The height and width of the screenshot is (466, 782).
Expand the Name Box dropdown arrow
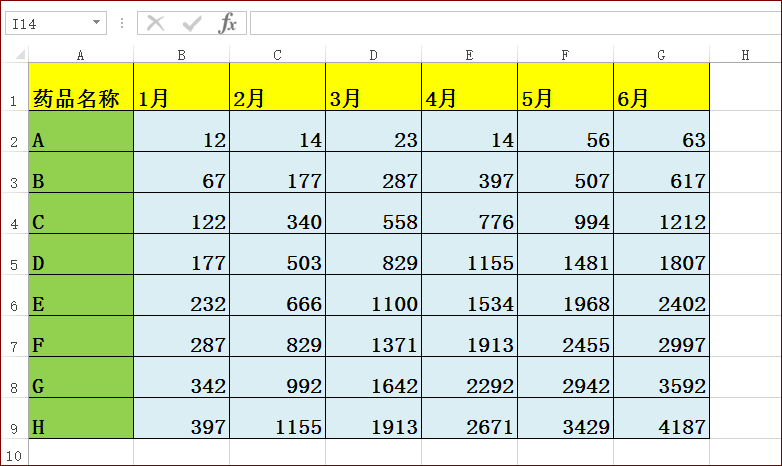pyautogui.click(x=96, y=22)
